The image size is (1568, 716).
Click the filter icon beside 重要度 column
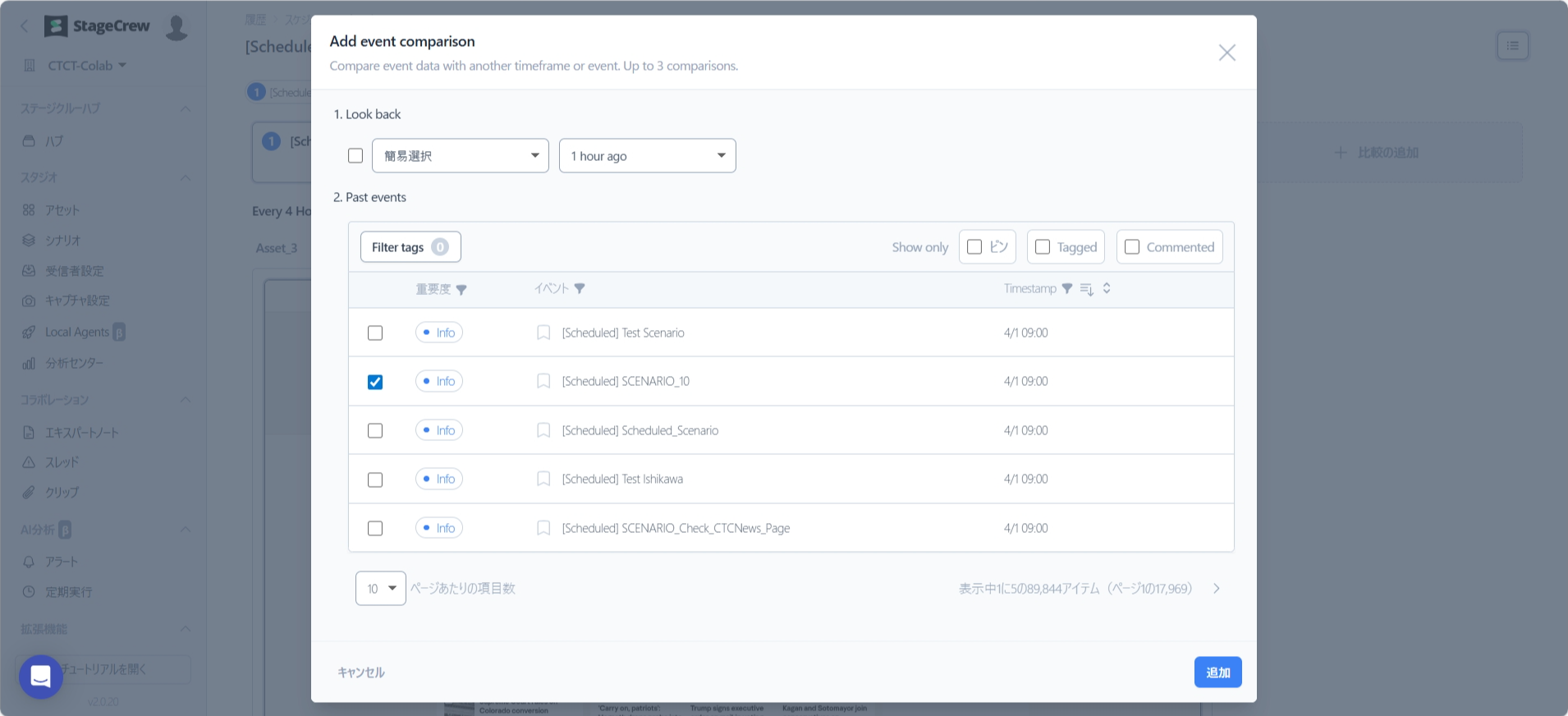(x=461, y=290)
